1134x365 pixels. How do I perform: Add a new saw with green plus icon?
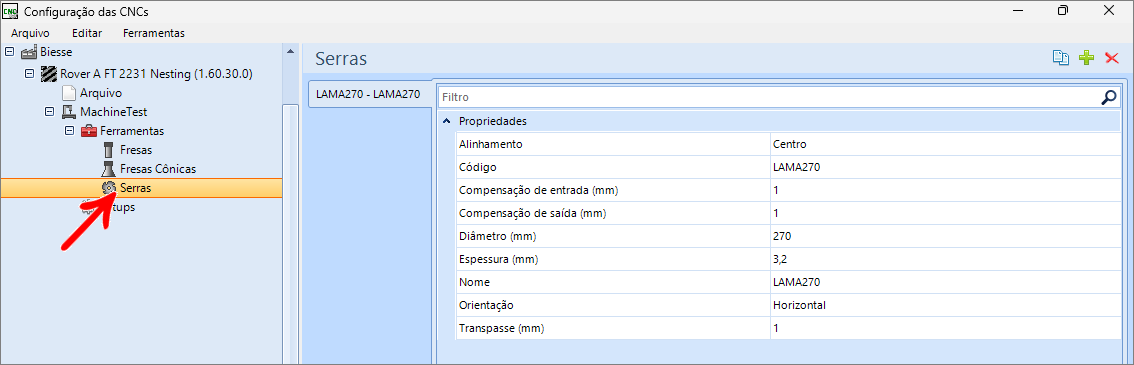(x=1086, y=59)
